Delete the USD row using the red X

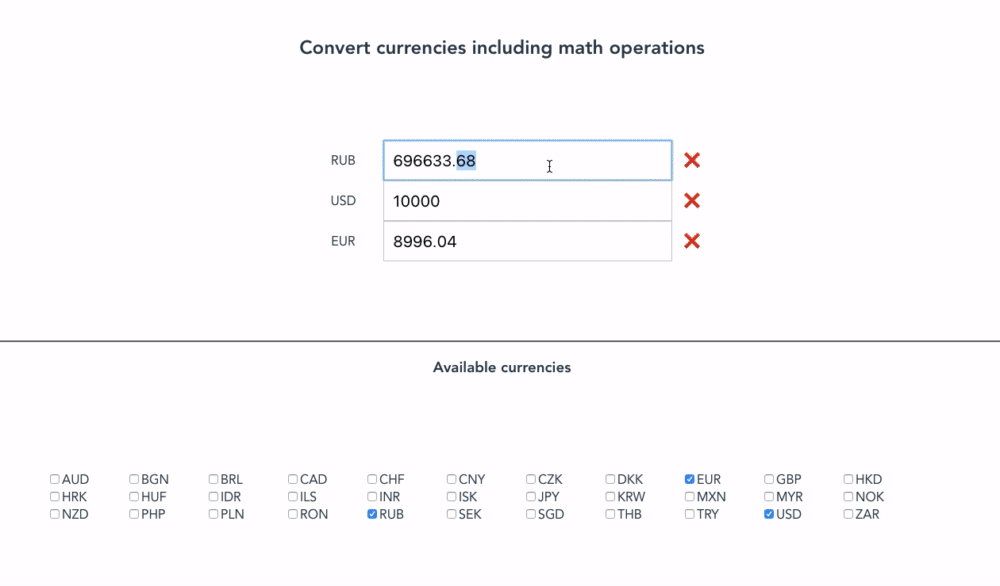point(691,200)
